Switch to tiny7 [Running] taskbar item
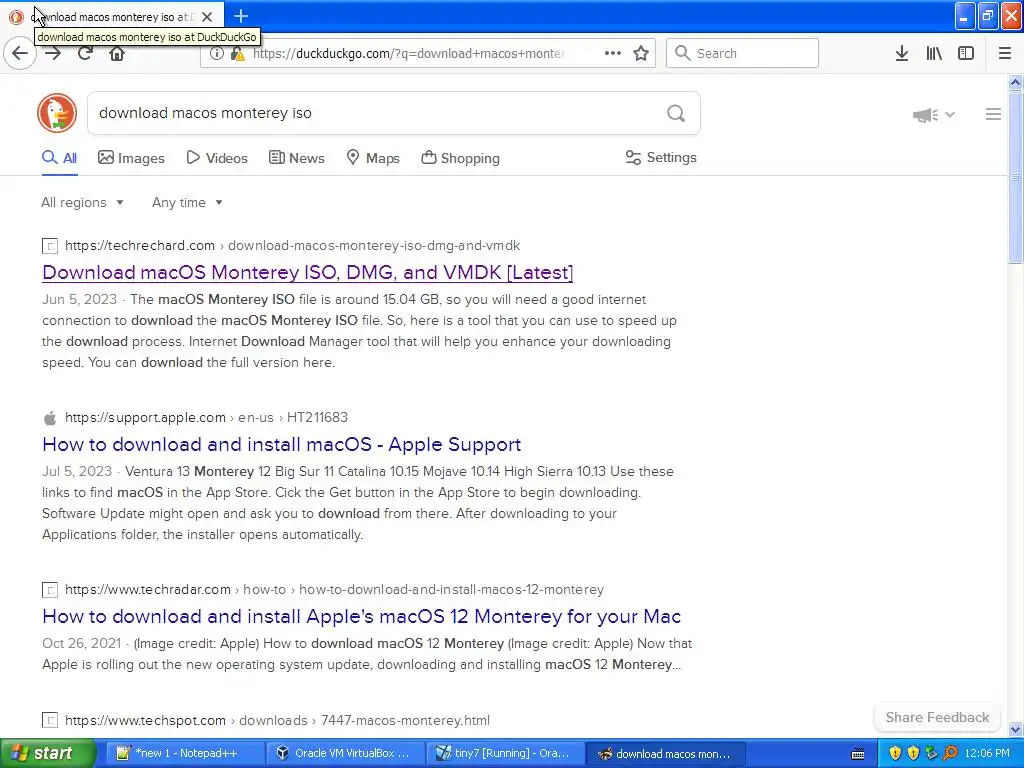Screen dimensions: 1024x768 (x=506, y=753)
